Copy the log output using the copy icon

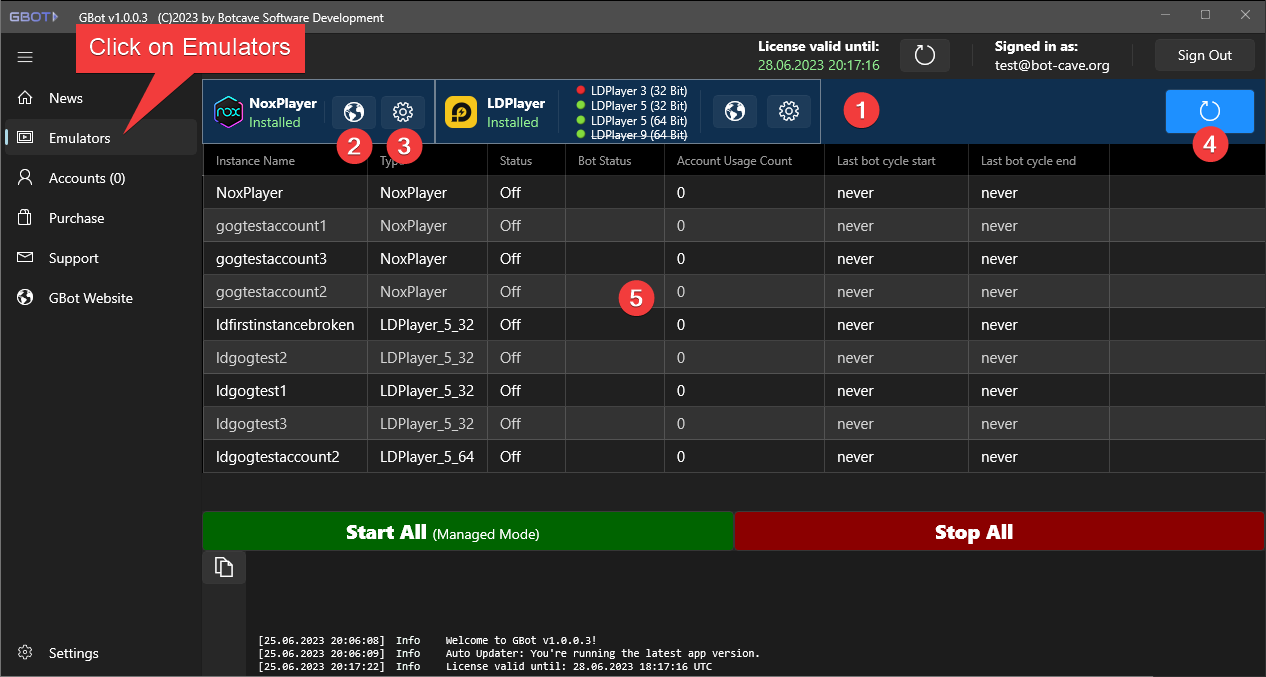pos(222,566)
